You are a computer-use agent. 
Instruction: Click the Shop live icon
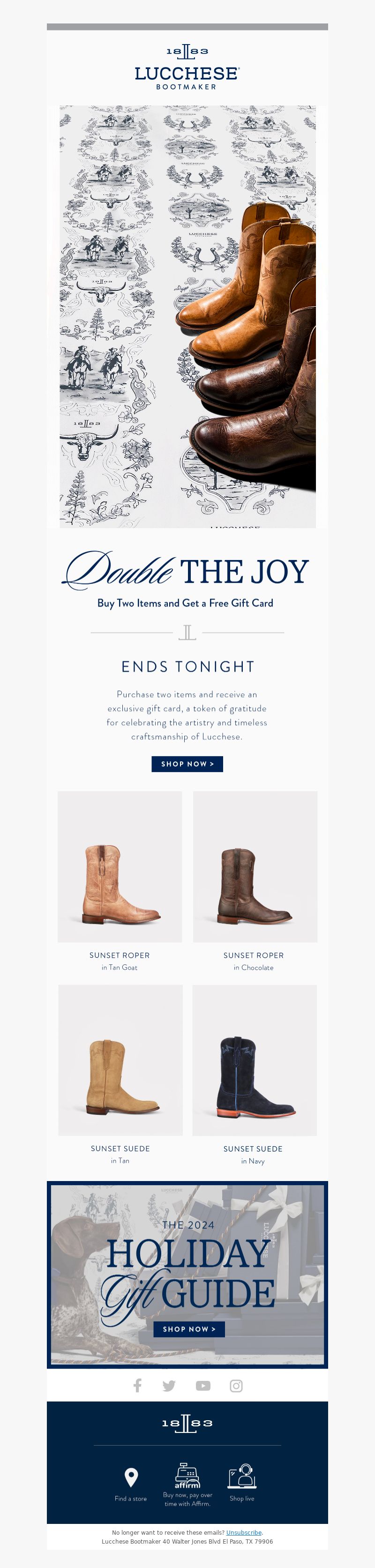click(x=242, y=1476)
